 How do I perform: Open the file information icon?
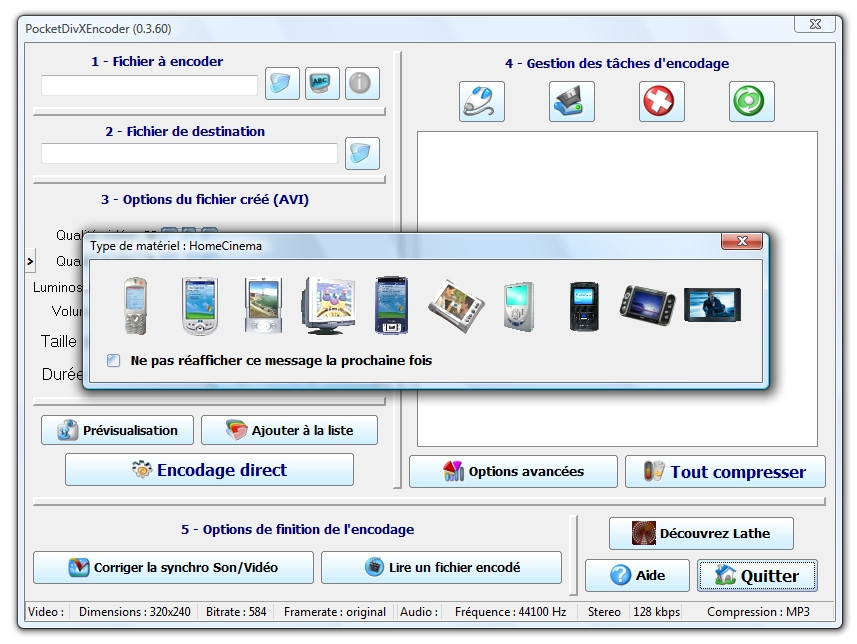pyautogui.click(x=362, y=83)
